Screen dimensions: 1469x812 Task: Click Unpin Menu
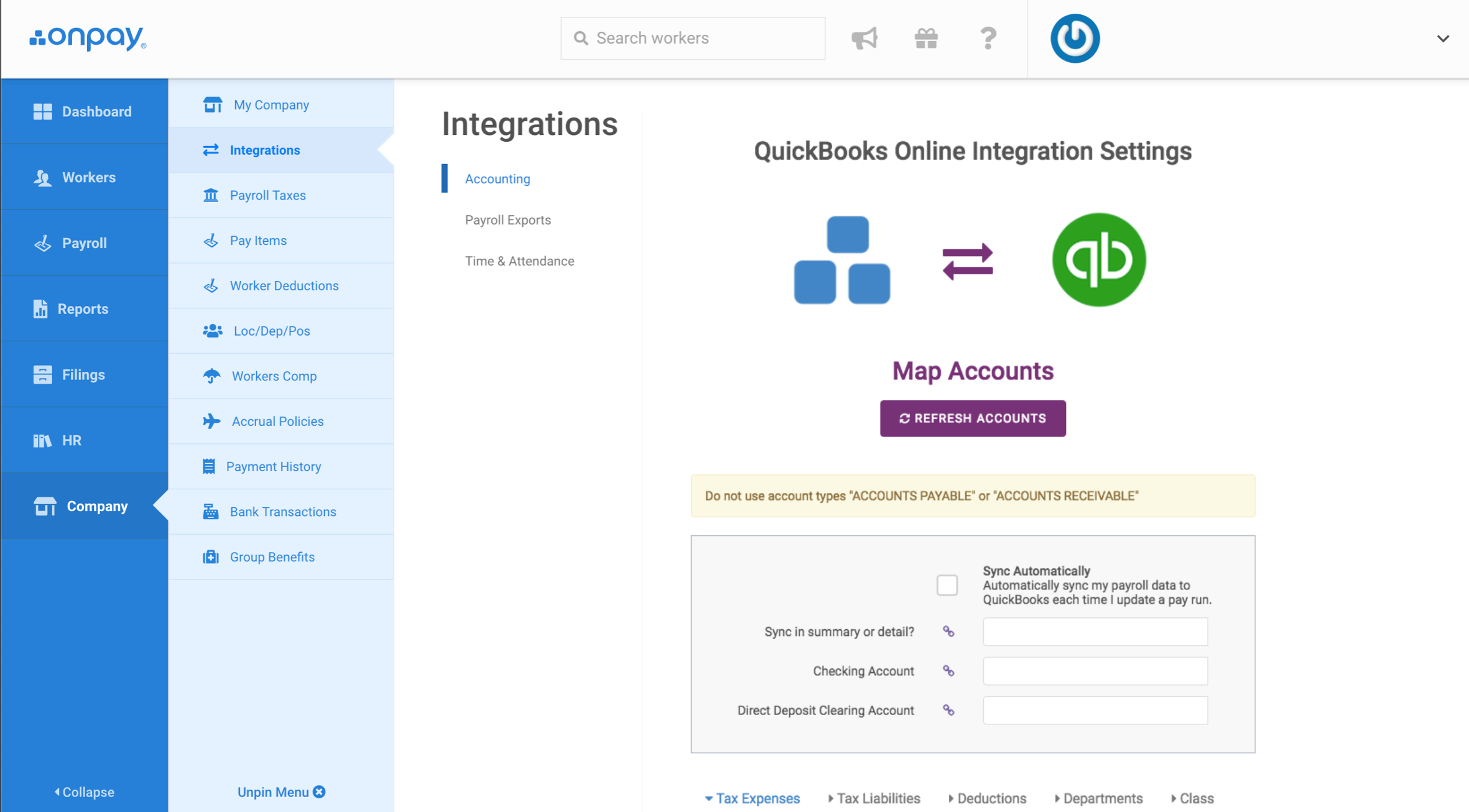tap(281, 793)
